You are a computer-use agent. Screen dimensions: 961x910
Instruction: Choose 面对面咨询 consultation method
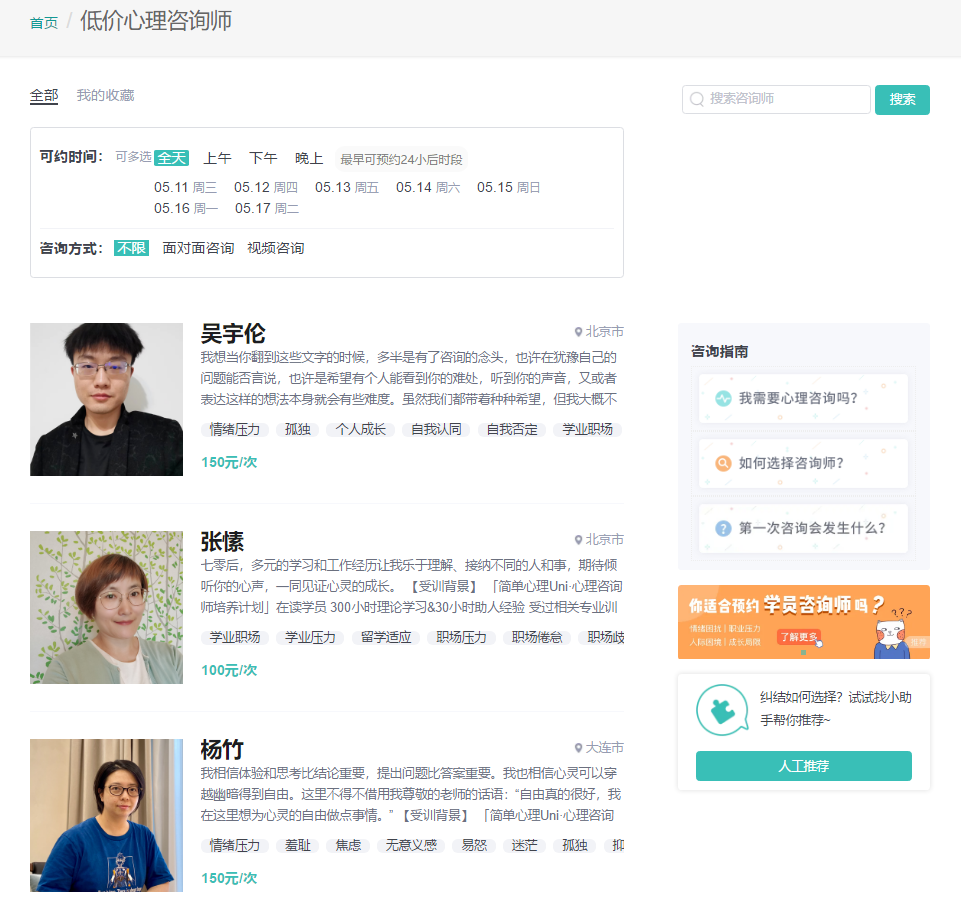pyautogui.click(x=198, y=248)
